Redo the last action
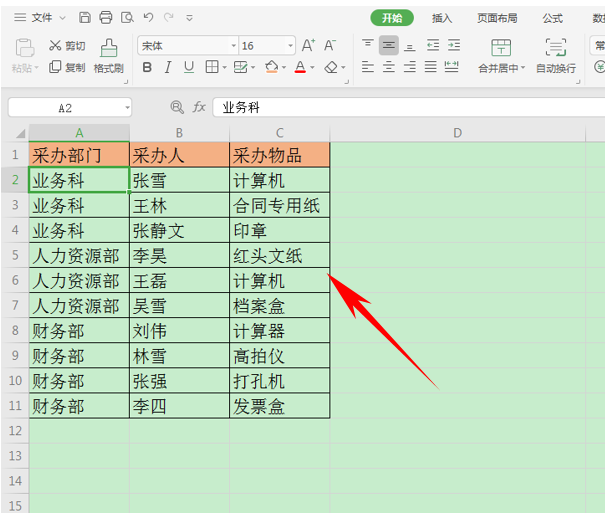605x515 pixels. pyautogui.click(x=169, y=17)
